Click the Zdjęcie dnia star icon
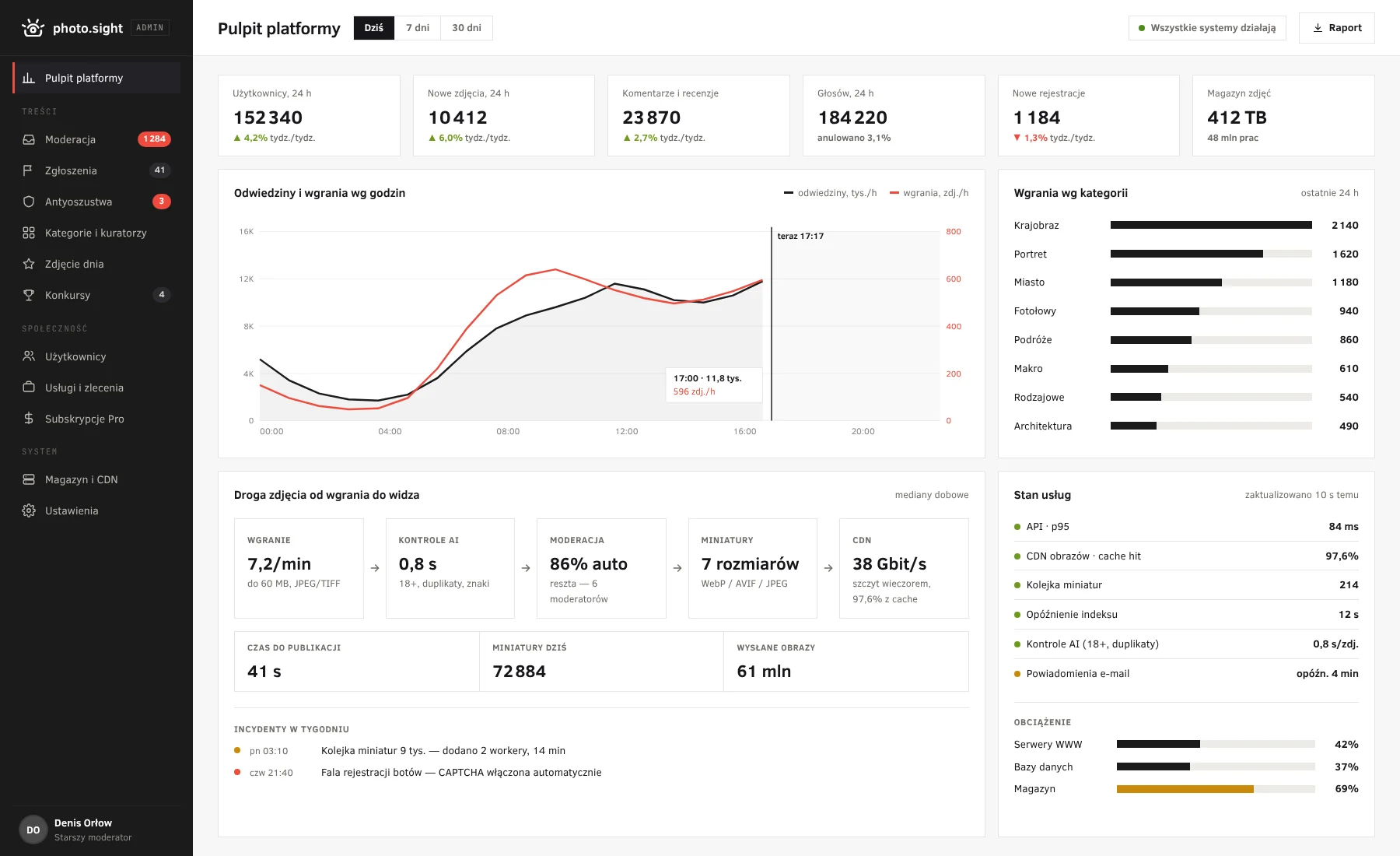Viewport: 1400px width, 856px height. (29, 264)
